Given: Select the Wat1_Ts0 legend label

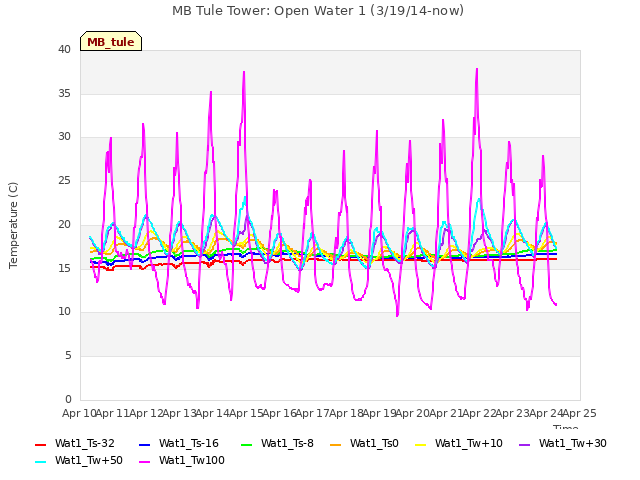Looking at the screenshot, I should tap(374, 443).
